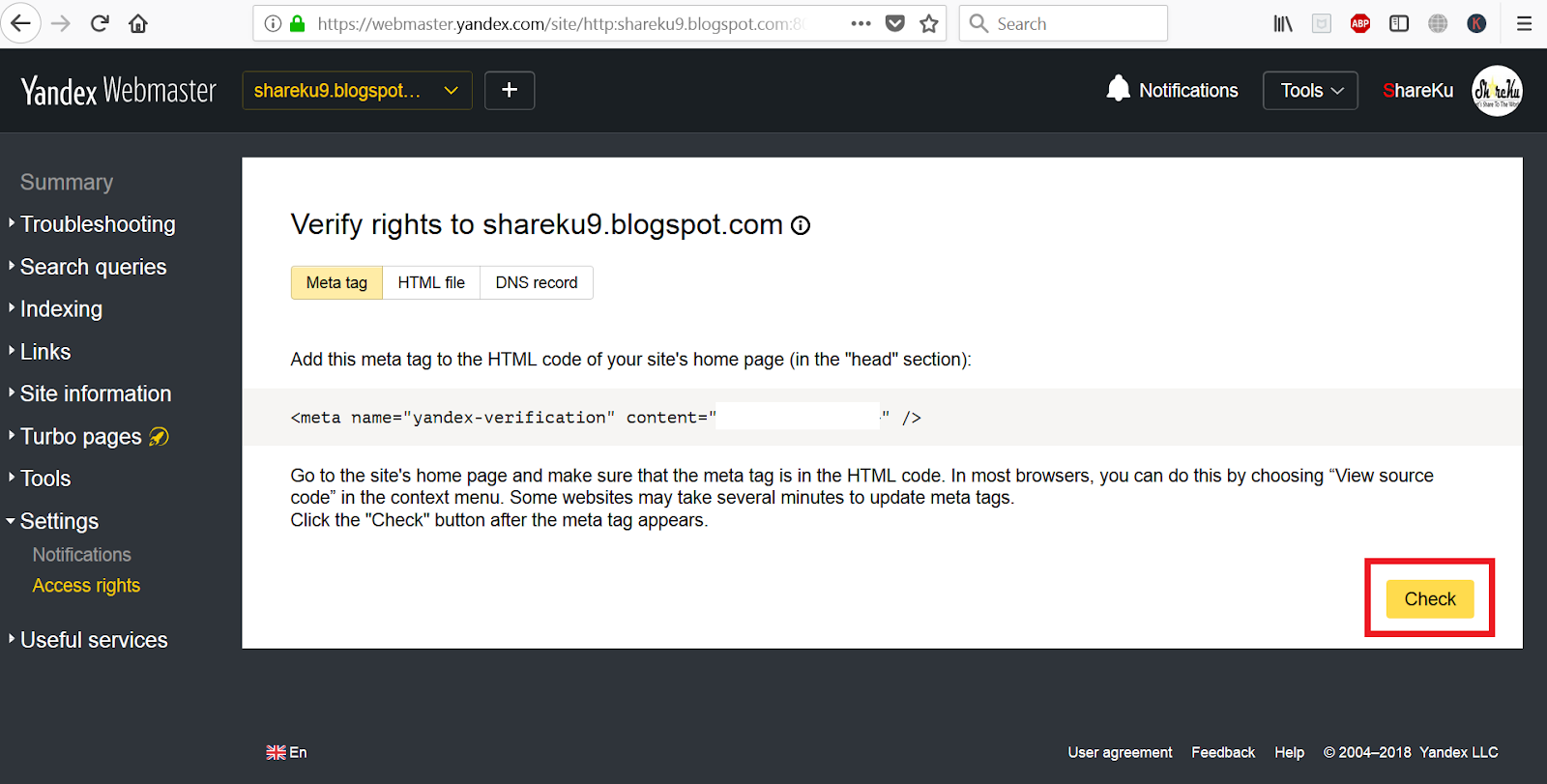Click the Turbo pages rocket icon
Viewport: 1547px width, 784px height.
159,437
